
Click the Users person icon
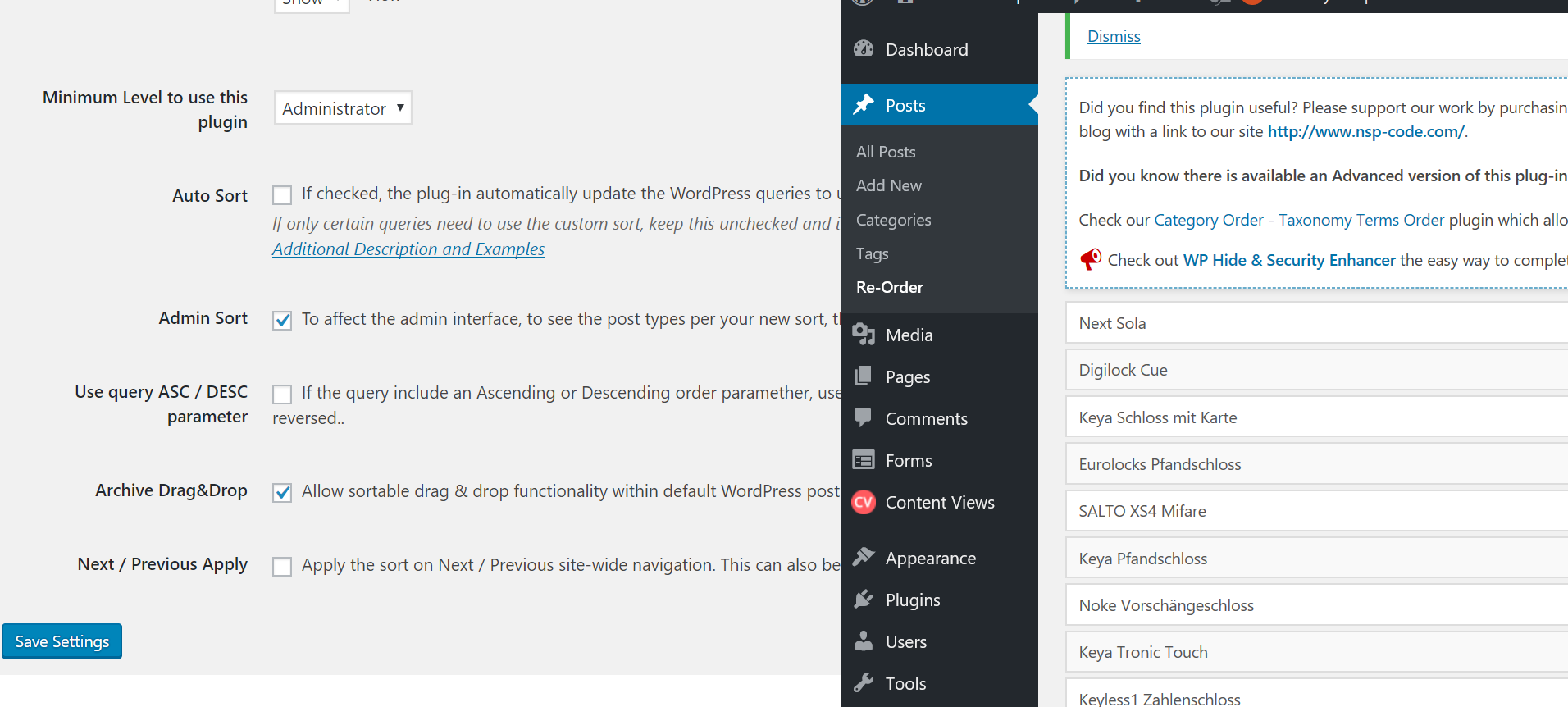(864, 641)
